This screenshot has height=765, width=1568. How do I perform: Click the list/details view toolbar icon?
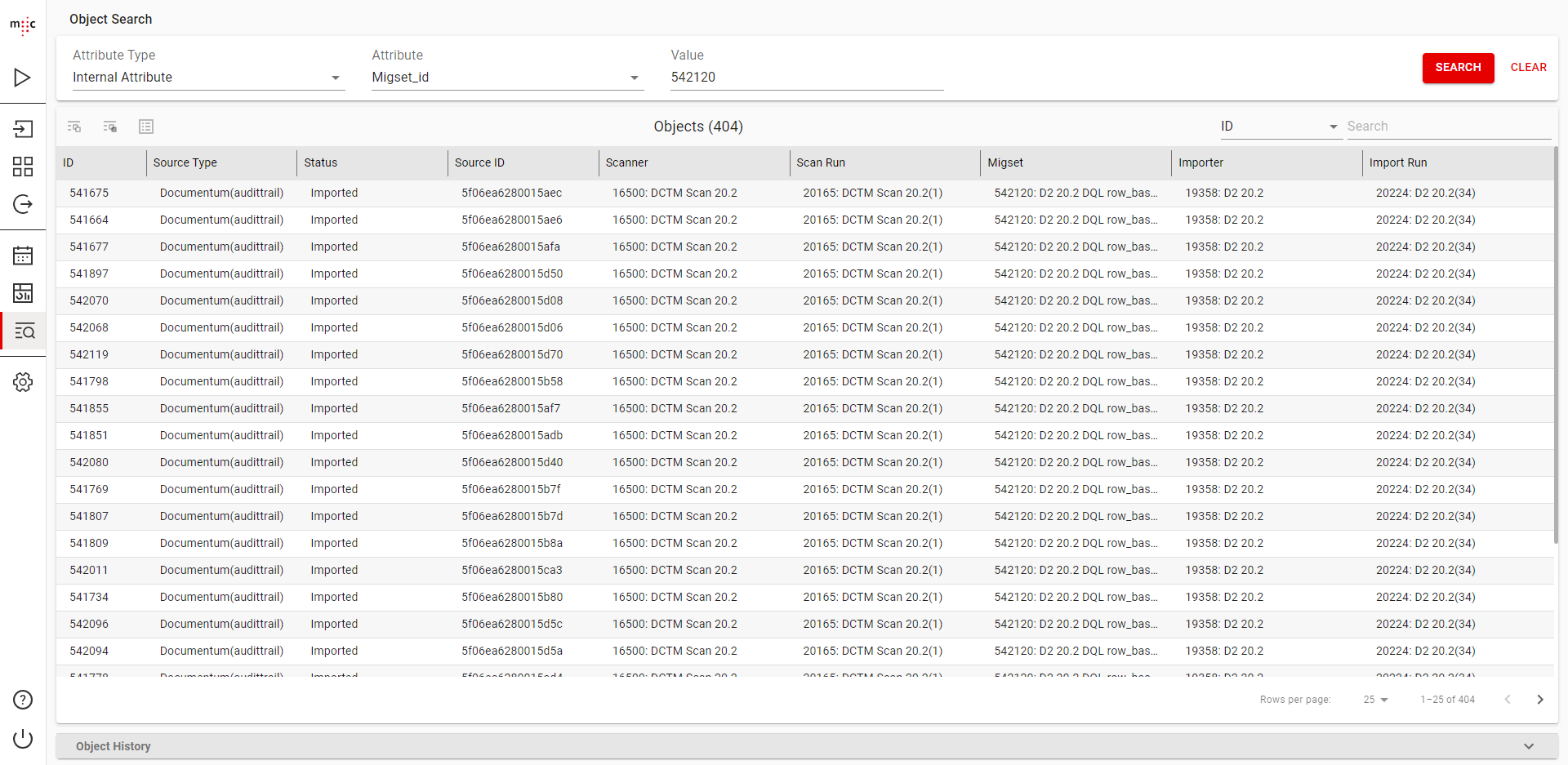pyautogui.click(x=146, y=127)
